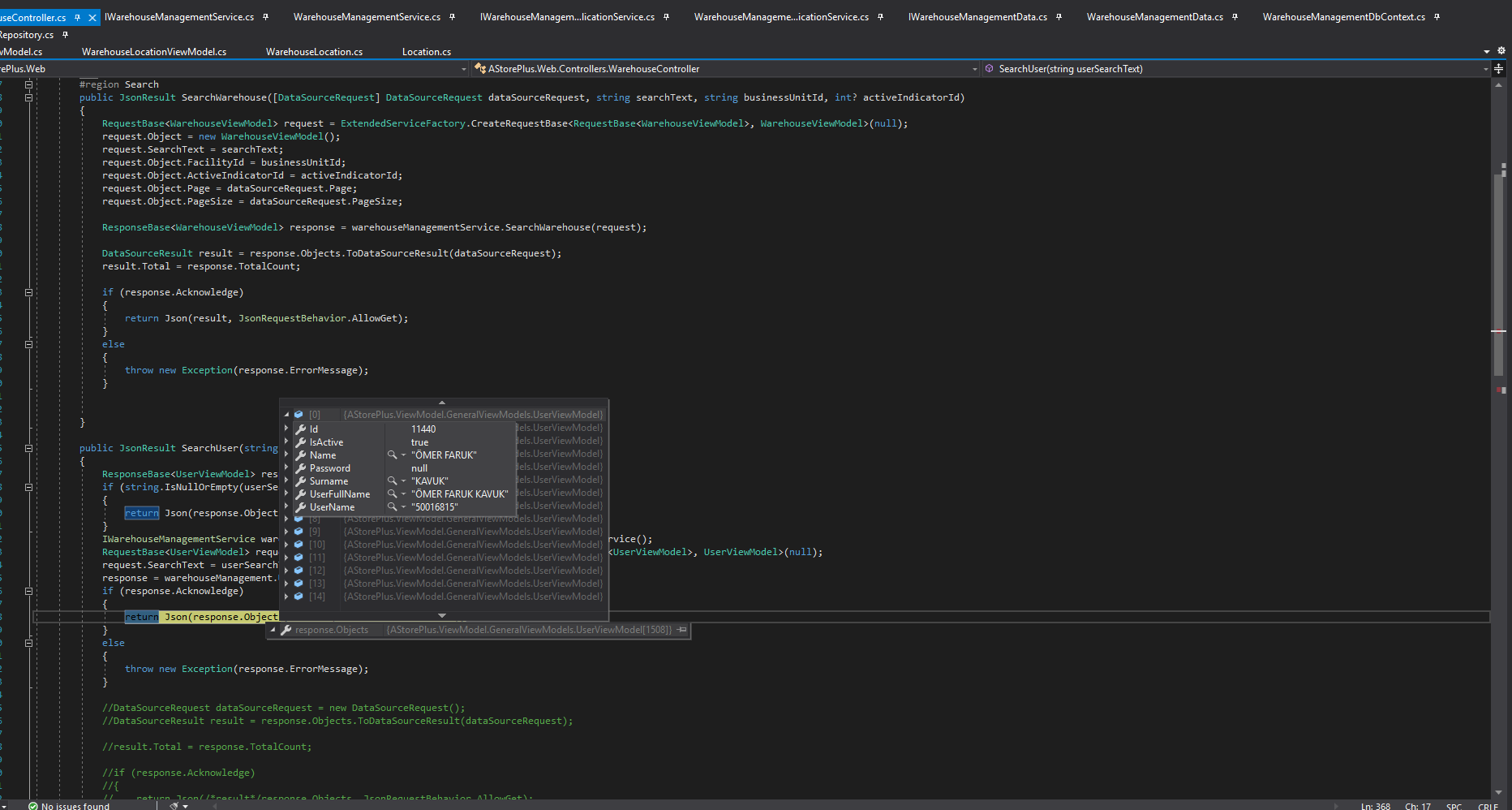Pin the response.Objects data tip to source
Viewport: 1512px width, 810px height.
(682, 630)
